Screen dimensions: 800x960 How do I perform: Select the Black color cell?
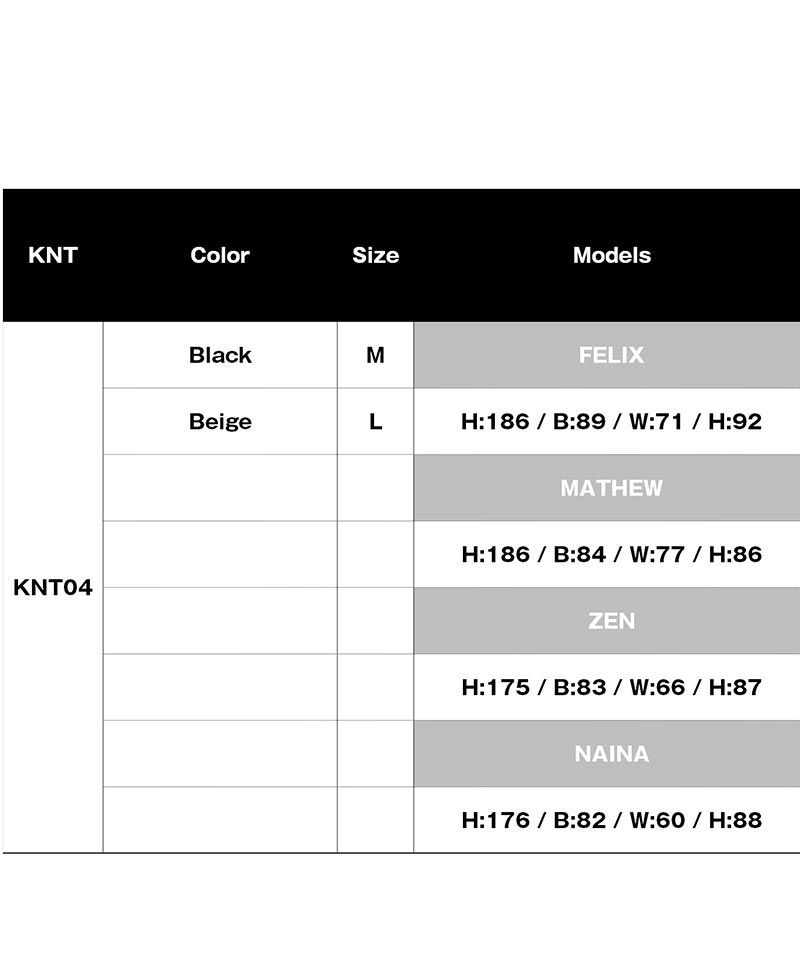coord(220,355)
